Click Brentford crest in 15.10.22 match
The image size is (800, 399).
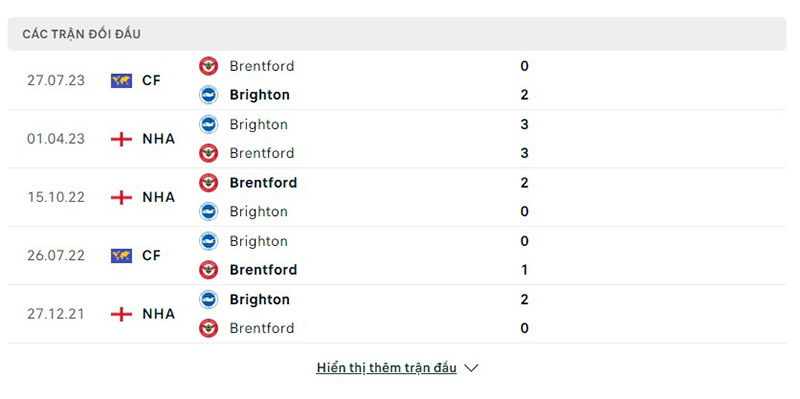click(x=209, y=183)
